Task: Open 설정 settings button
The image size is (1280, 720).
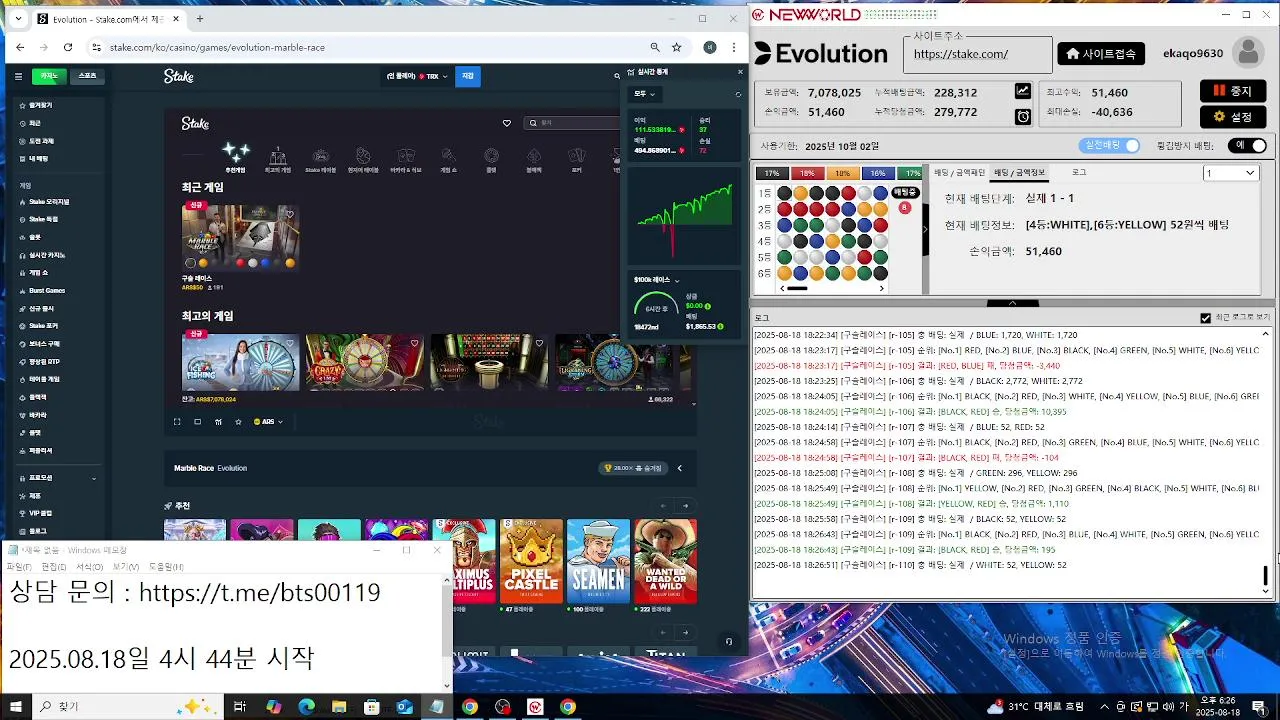Action: point(1232,117)
